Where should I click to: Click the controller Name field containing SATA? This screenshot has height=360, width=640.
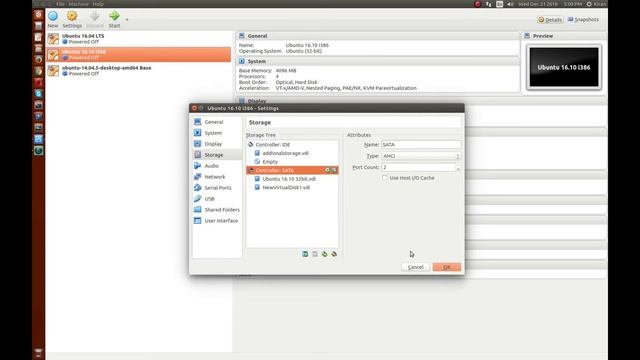421,144
